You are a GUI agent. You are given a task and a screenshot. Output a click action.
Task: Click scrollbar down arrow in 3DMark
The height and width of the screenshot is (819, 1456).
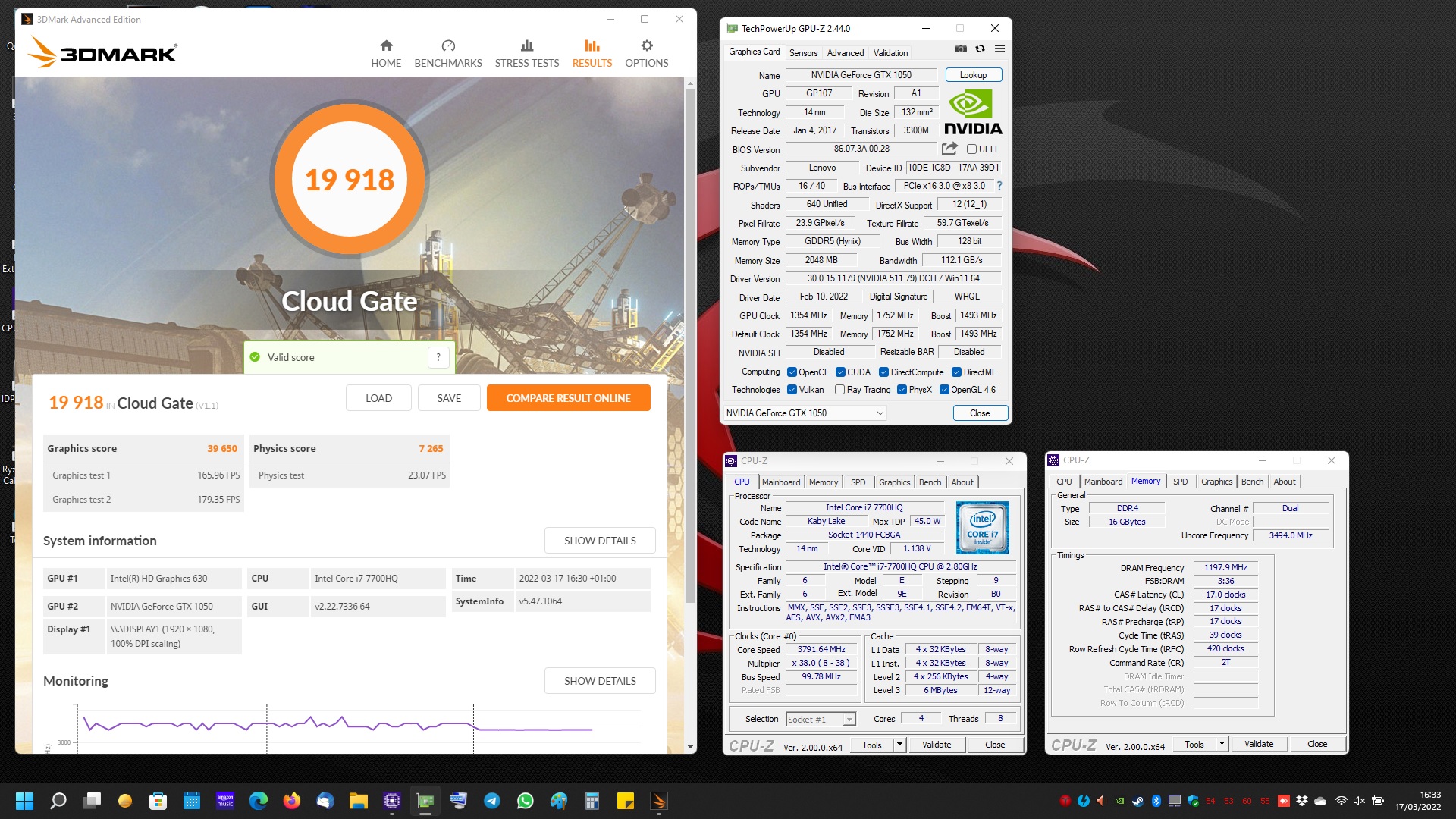click(x=690, y=747)
